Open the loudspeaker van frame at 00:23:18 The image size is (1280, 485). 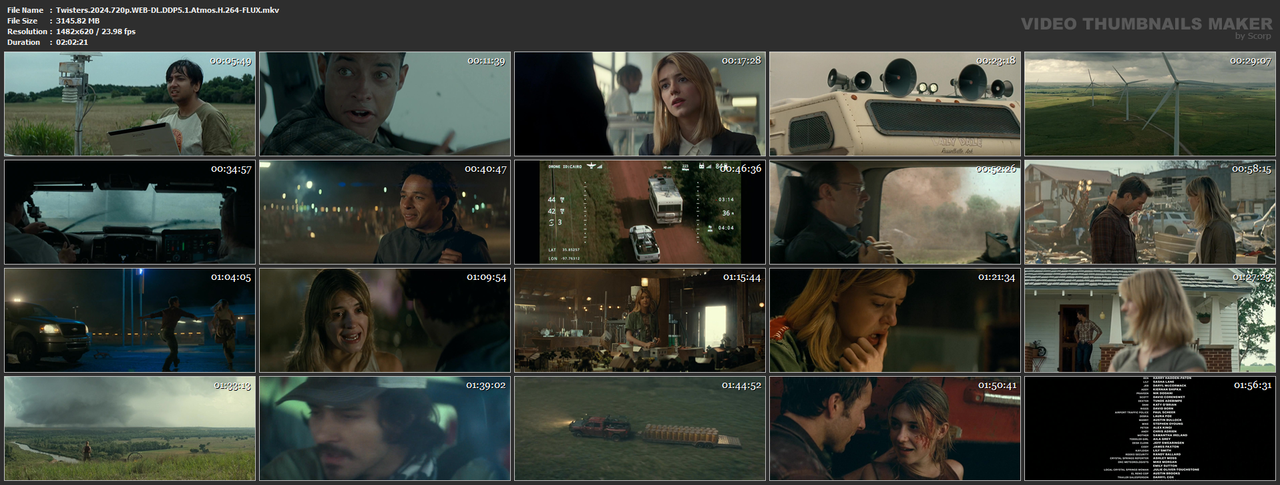click(x=895, y=104)
